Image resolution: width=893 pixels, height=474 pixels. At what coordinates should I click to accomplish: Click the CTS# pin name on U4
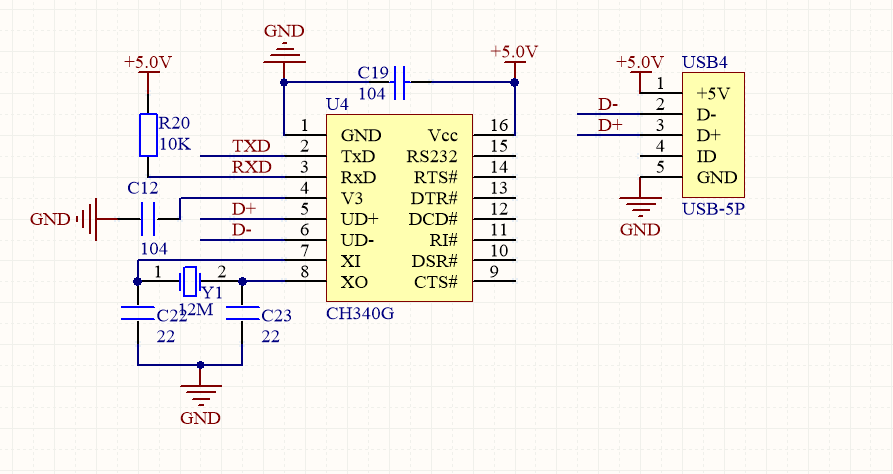pyautogui.click(x=436, y=283)
